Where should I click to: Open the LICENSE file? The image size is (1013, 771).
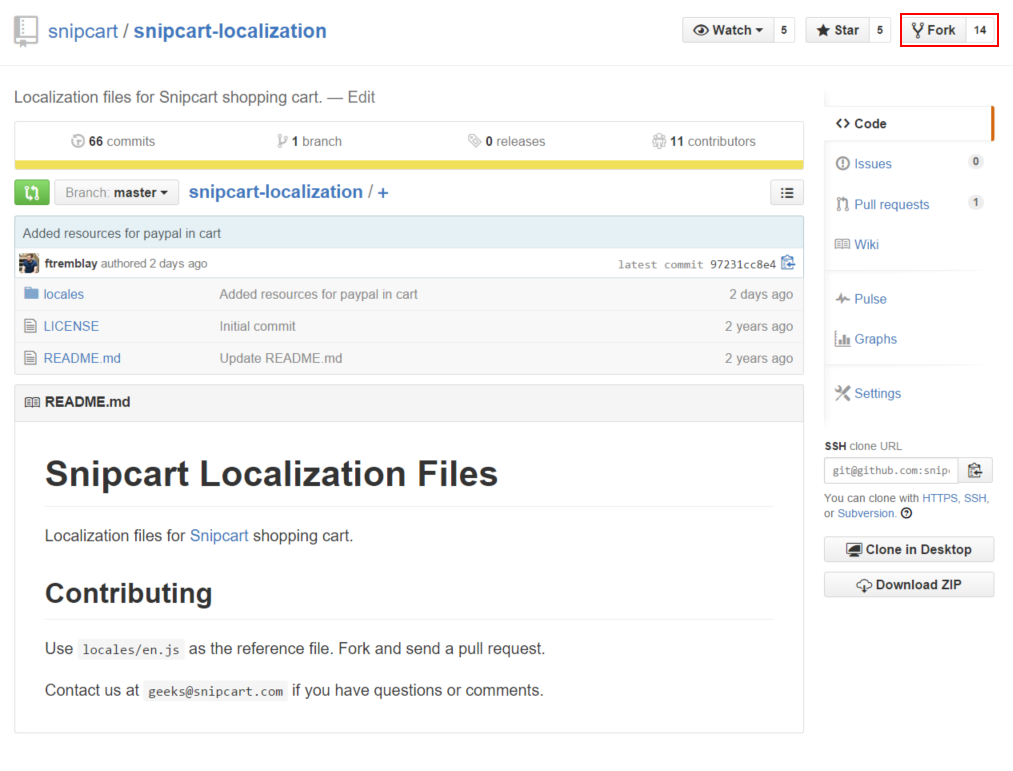[71, 326]
